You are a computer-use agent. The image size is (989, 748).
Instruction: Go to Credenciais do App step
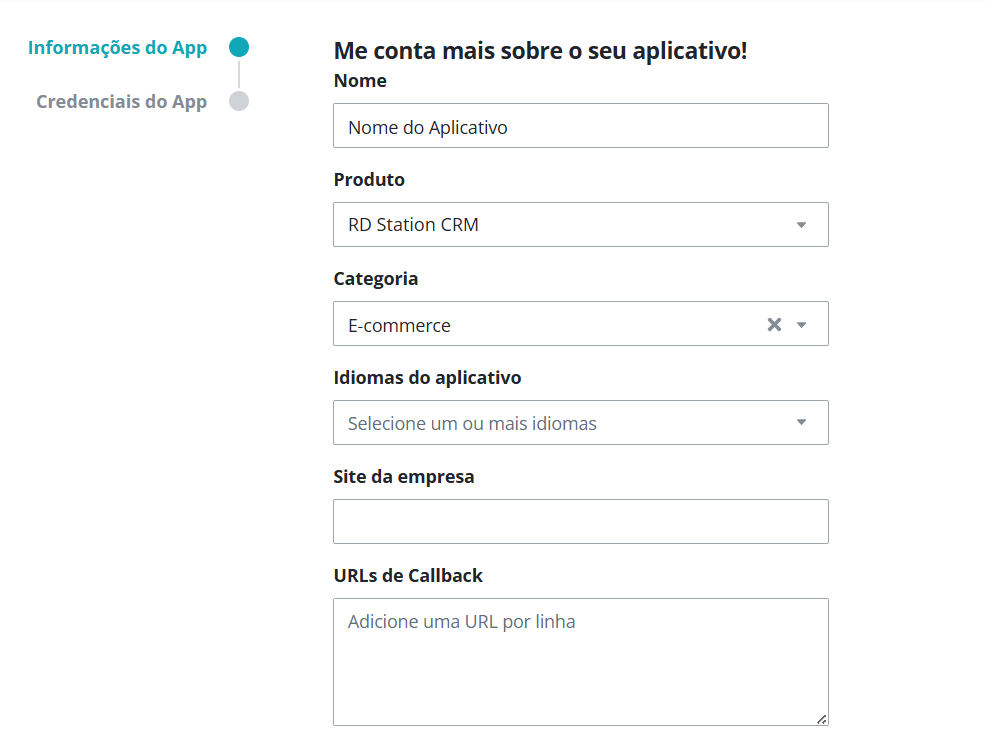[x=121, y=102]
